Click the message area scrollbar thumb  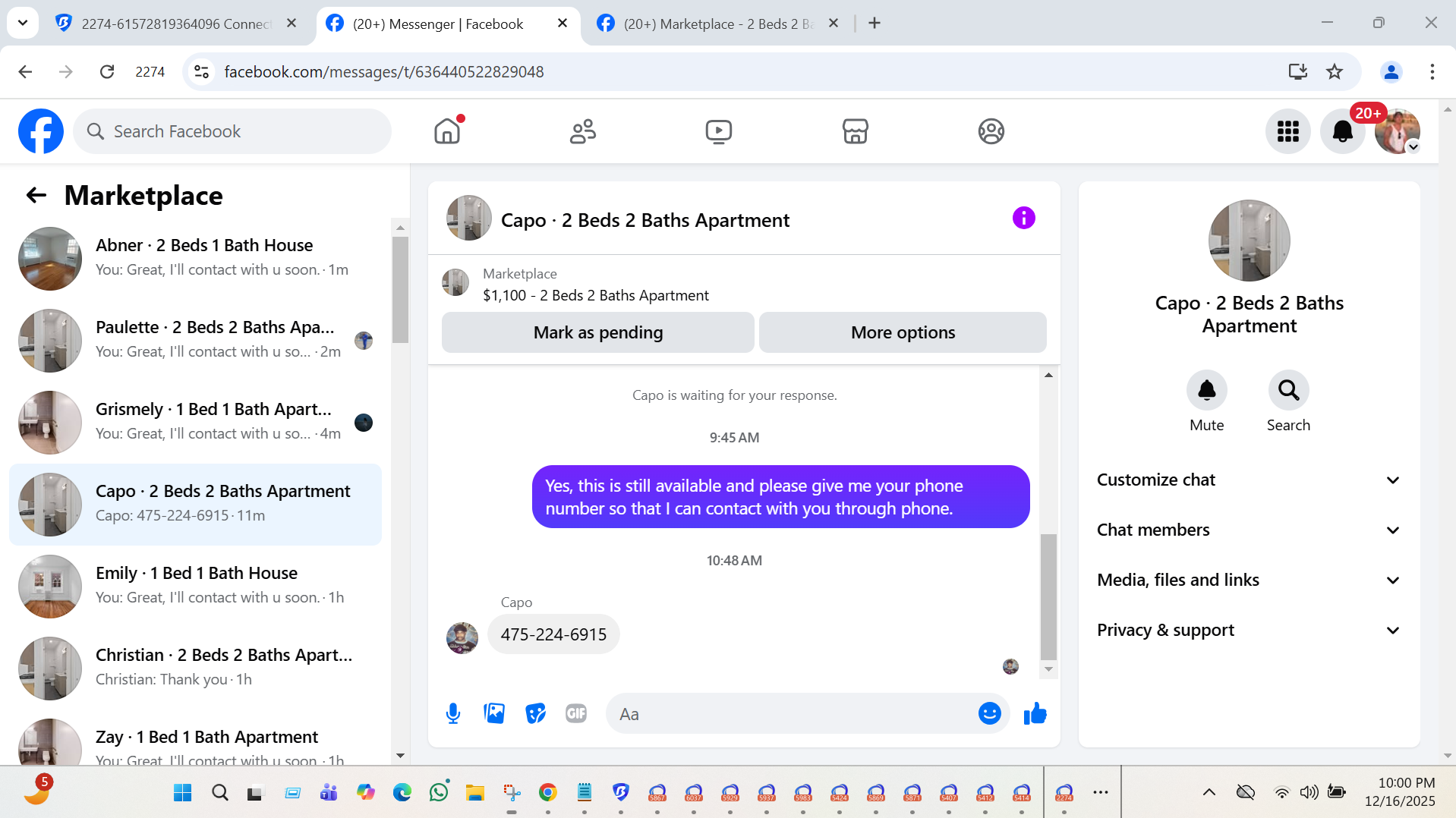point(1048,596)
